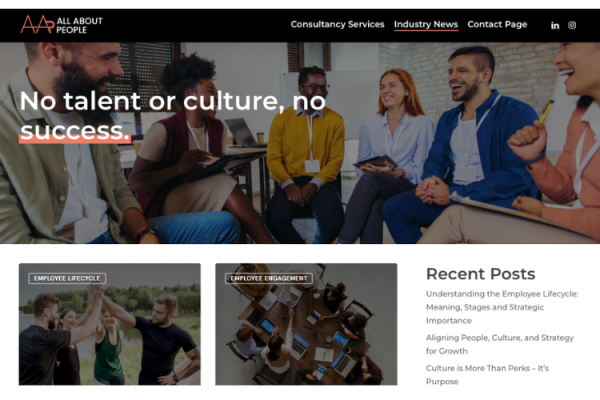Go to the Contact Page menu item
This screenshot has width=600, height=400.
(x=497, y=24)
